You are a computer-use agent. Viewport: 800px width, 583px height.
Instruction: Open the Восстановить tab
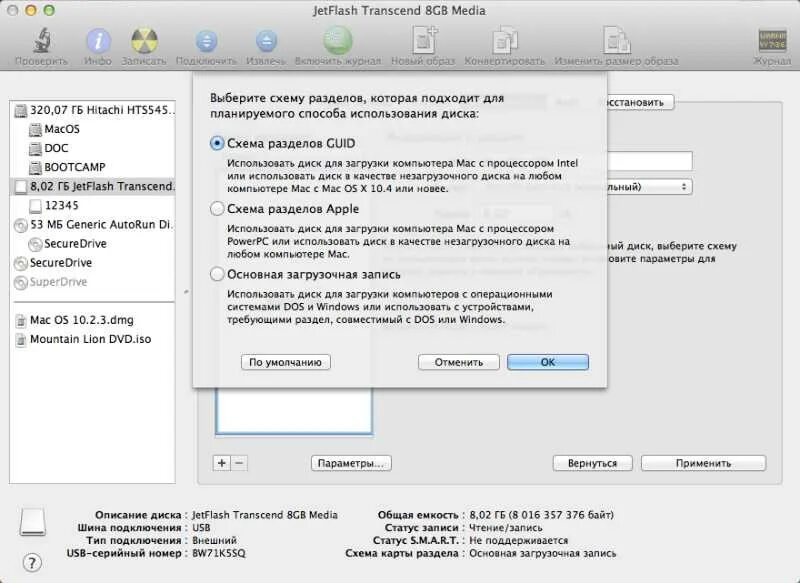640,102
